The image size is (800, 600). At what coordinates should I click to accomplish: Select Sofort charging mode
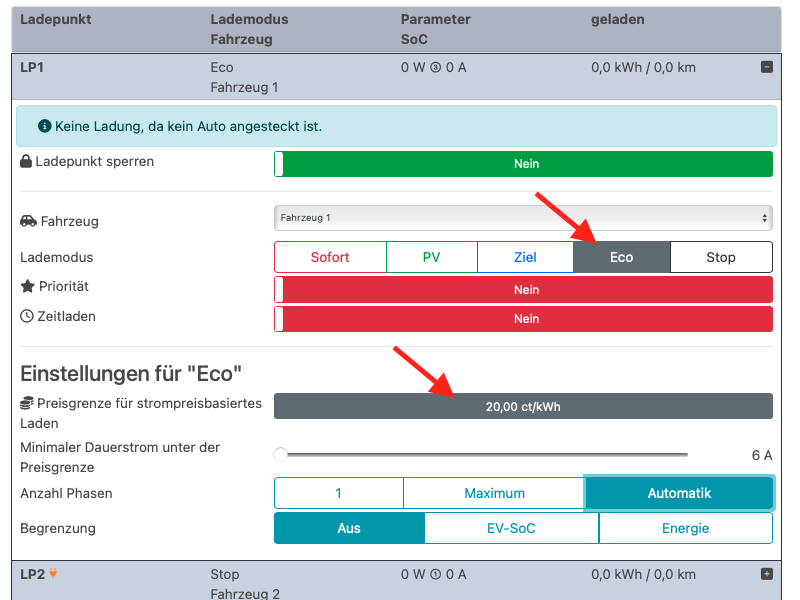click(x=330, y=257)
